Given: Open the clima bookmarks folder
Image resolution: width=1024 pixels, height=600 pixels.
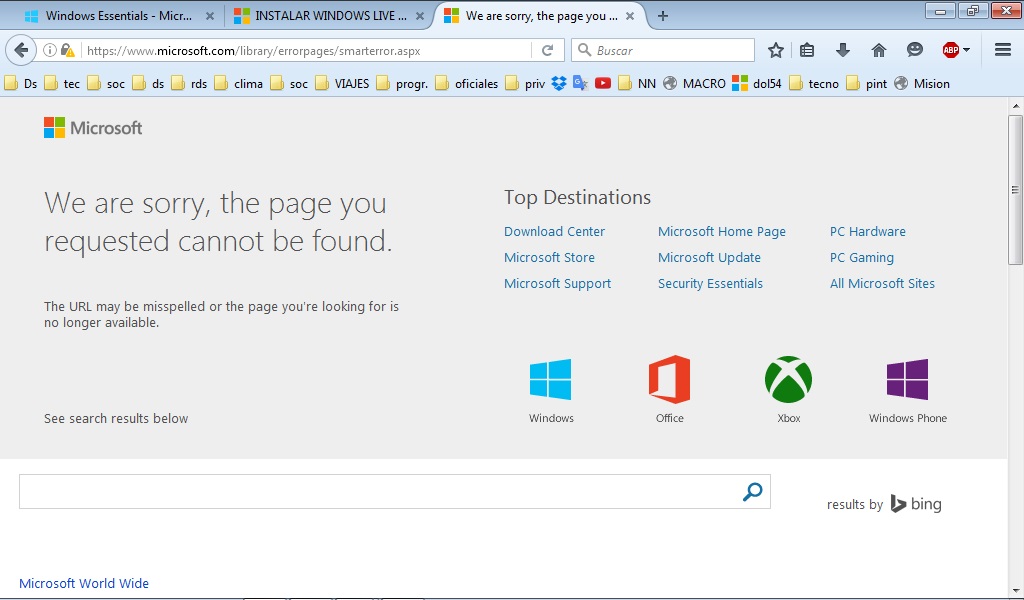Looking at the screenshot, I should pyautogui.click(x=238, y=84).
